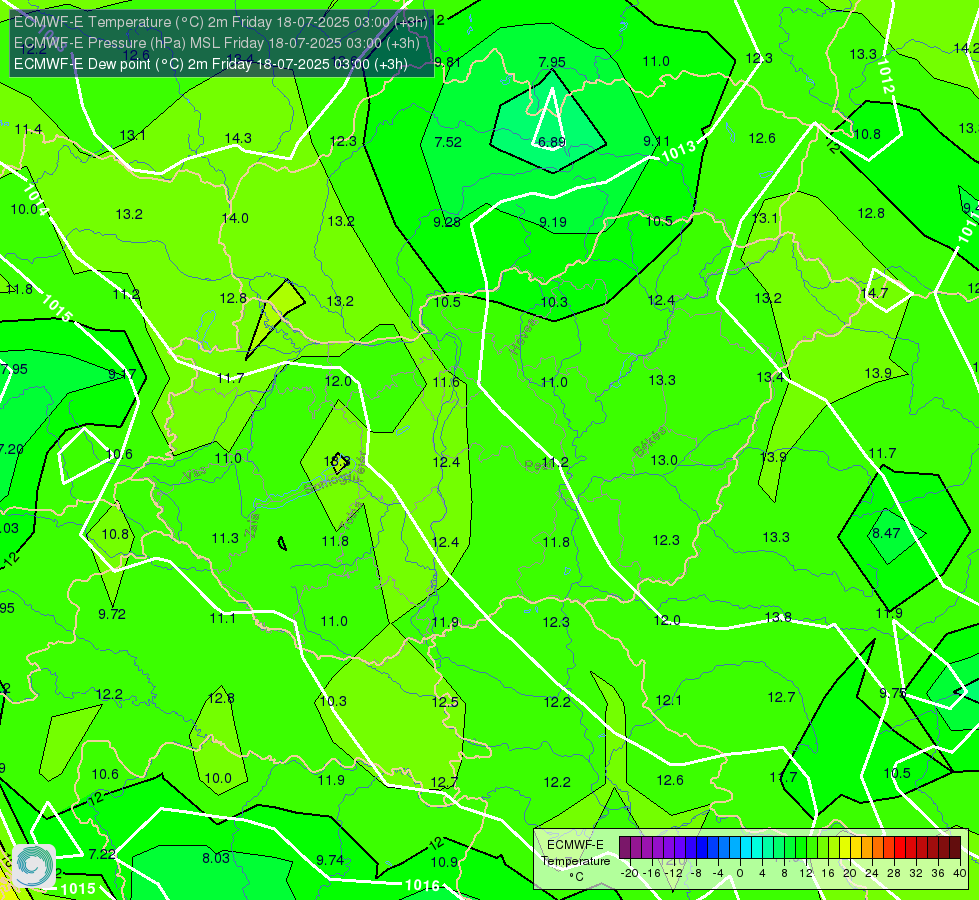Screen dimensions: 979x900
Task: Select the ECMWF-E Temperature 2m layer label
Action: (220, 22)
